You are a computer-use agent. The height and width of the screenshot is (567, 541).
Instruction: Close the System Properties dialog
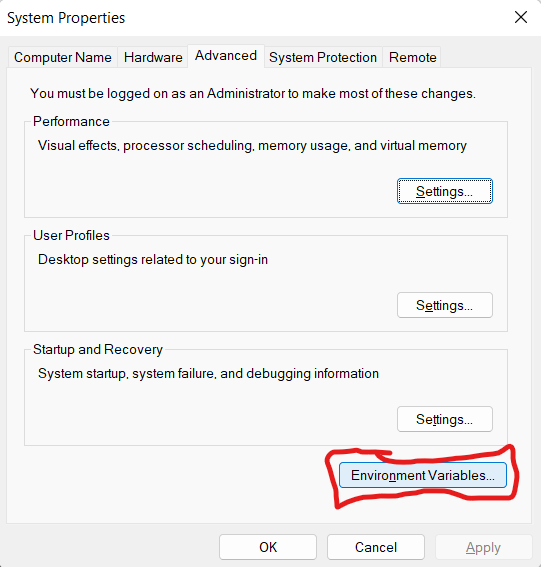(x=521, y=17)
